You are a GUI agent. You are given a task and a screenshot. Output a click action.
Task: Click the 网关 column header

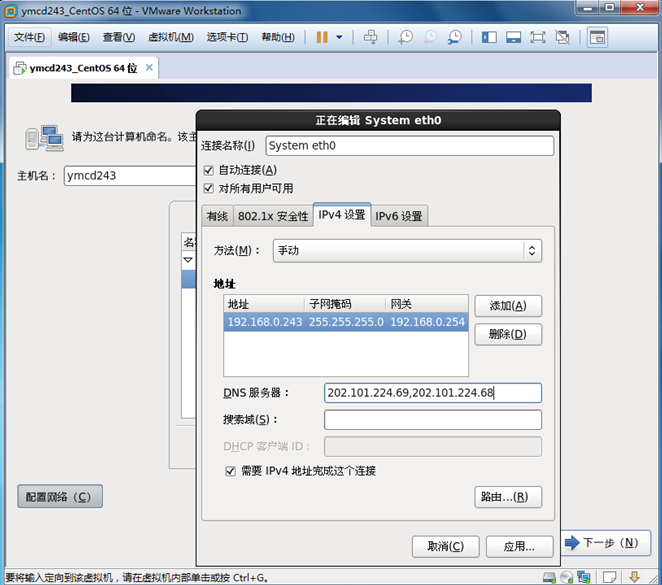click(427, 304)
